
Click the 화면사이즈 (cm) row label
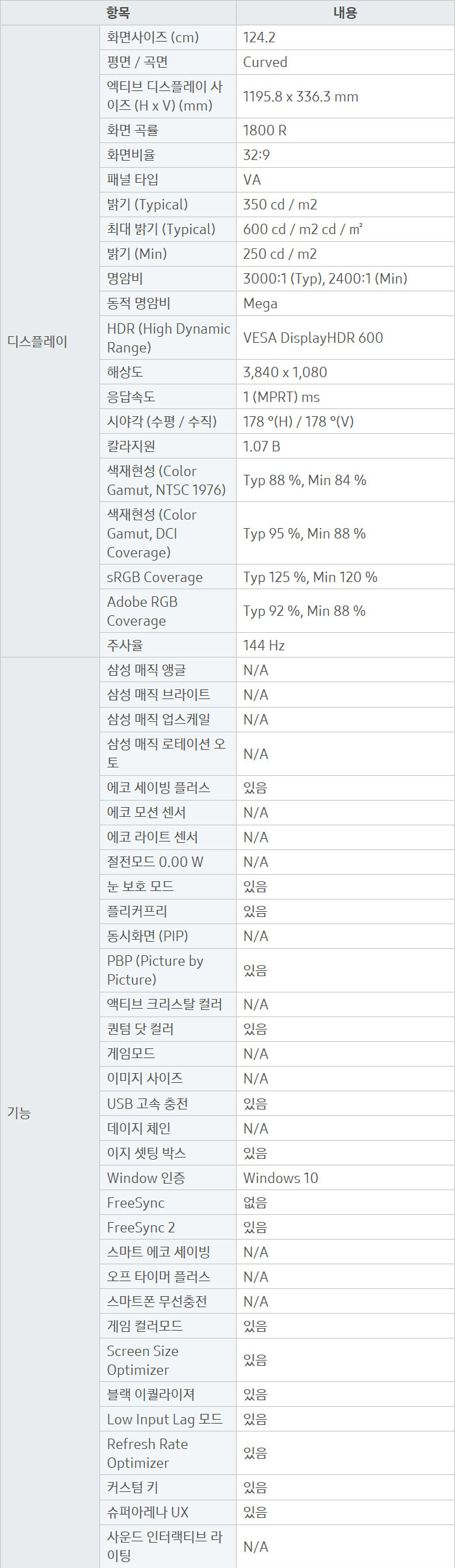pyautogui.click(x=153, y=38)
